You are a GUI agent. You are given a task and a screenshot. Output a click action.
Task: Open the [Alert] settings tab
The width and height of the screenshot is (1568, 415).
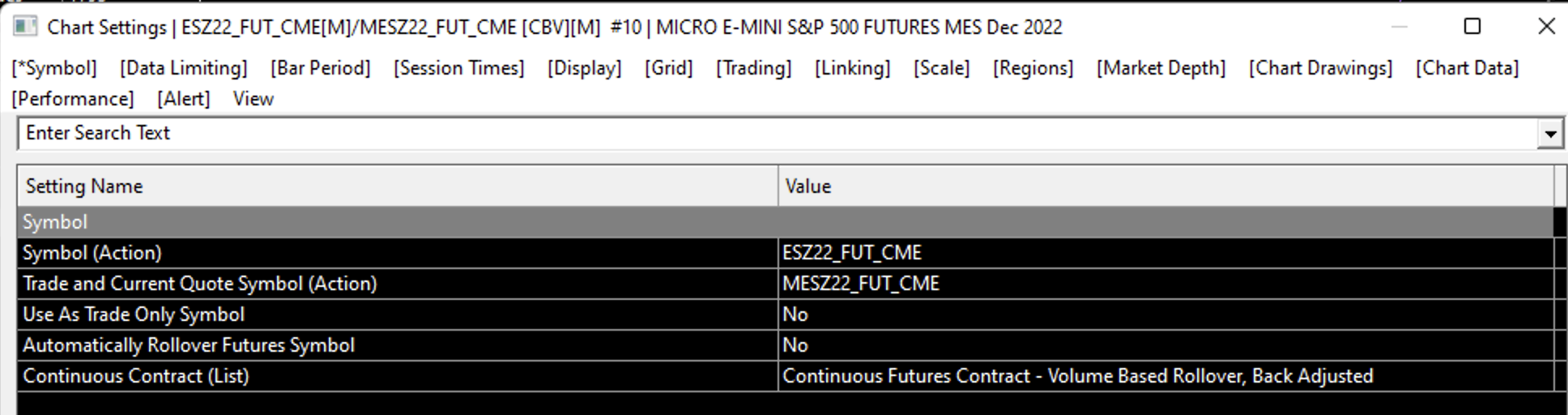click(184, 99)
